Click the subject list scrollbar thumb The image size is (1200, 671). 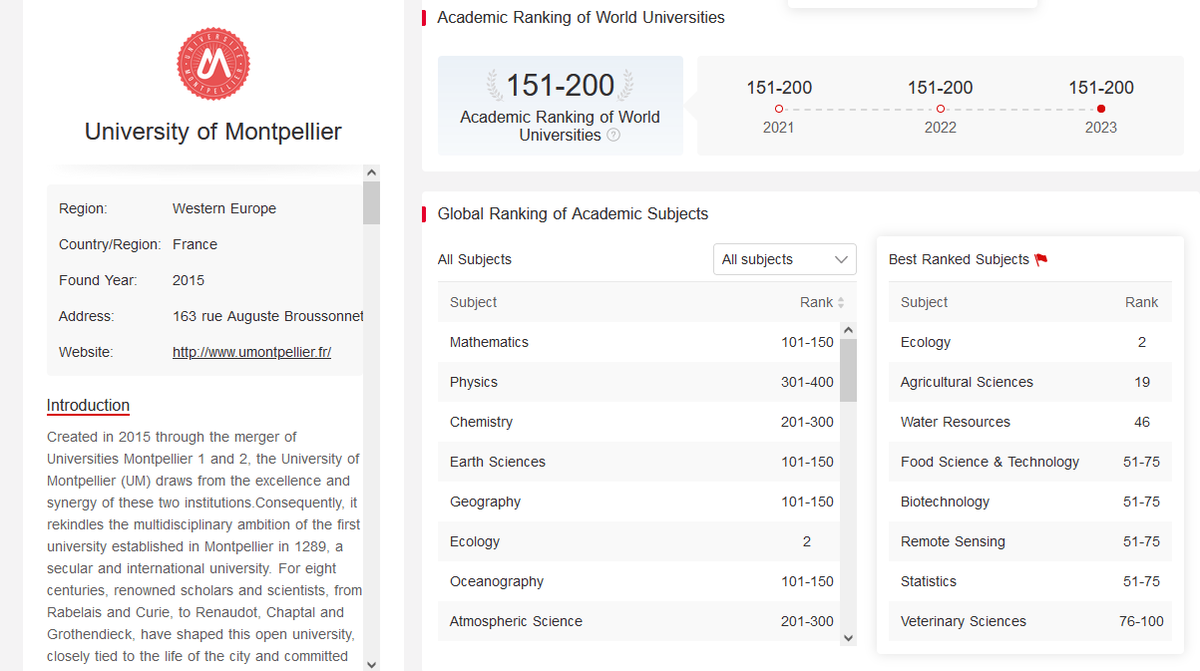click(x=849, y=370)
